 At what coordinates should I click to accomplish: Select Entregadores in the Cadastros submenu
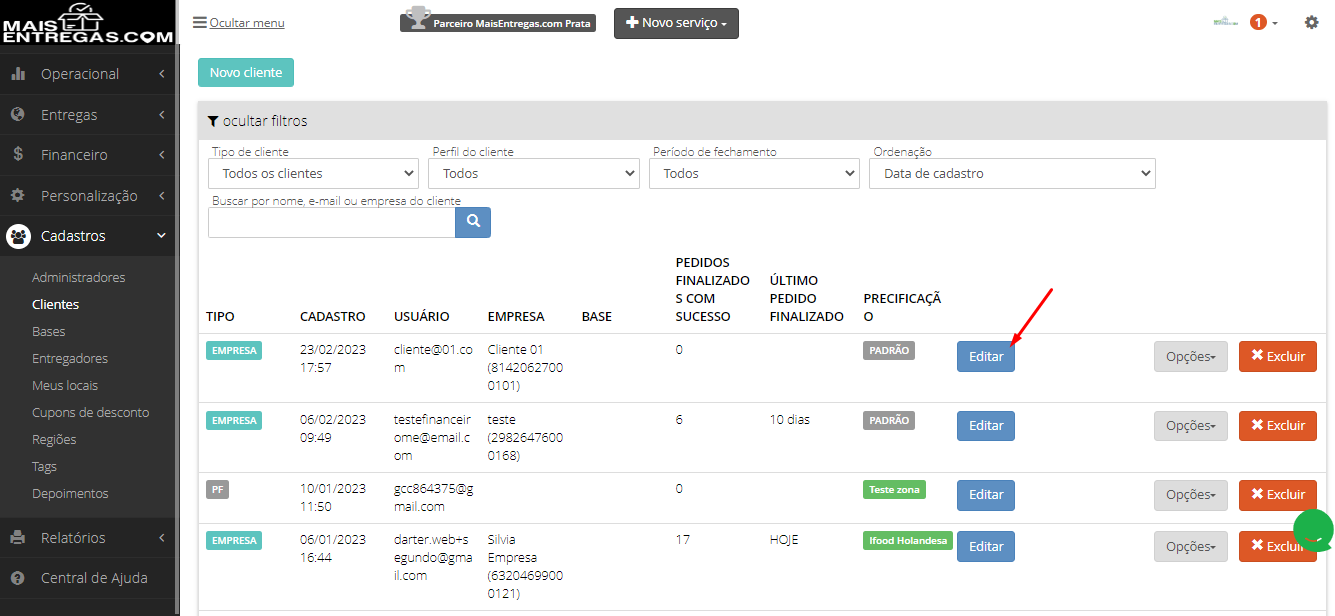point(70,358)
